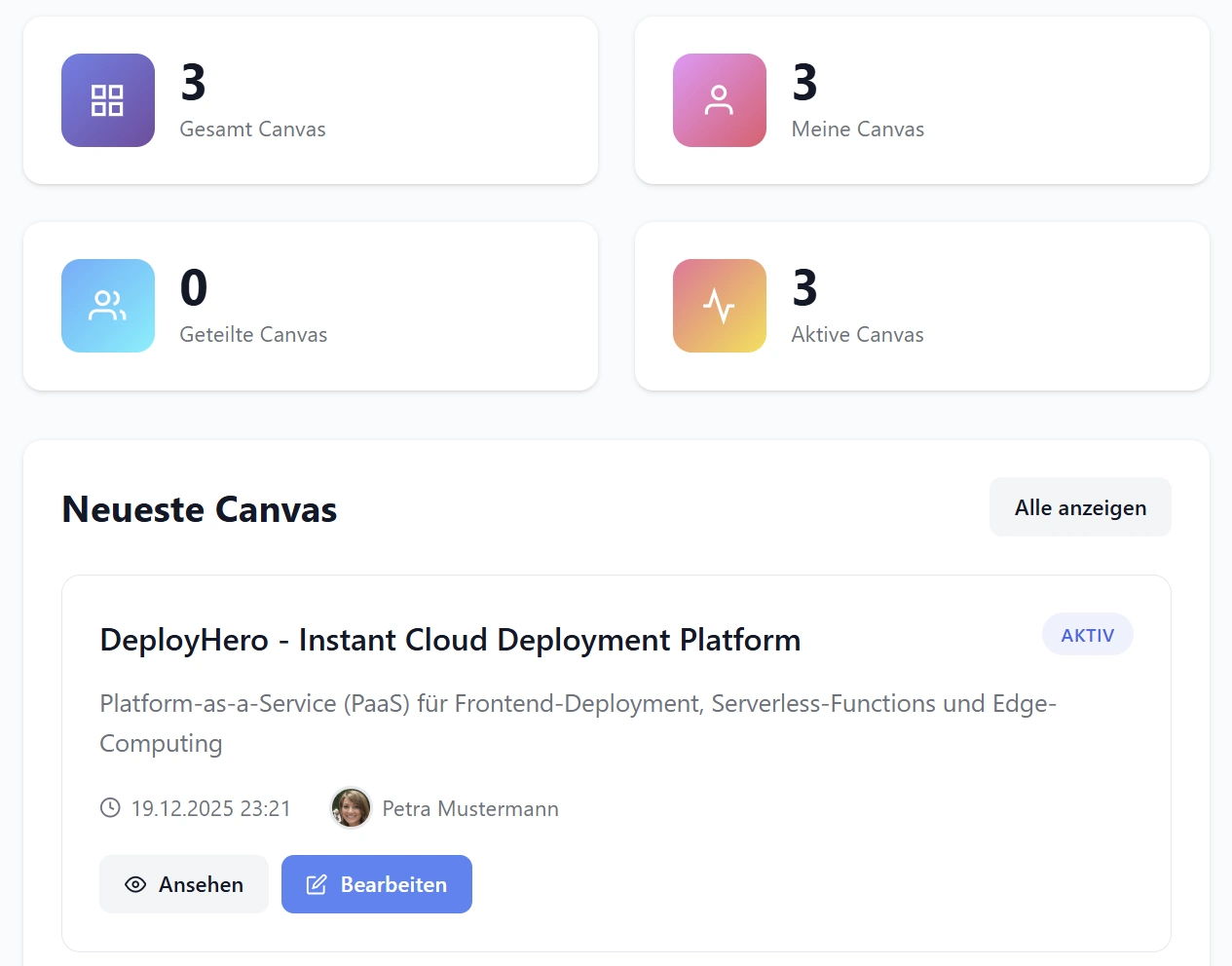This screenshot has height=966, width=1232.
Task: Click the purple grid icon on Gesamt Canvas card
Action: click(107, 99)
